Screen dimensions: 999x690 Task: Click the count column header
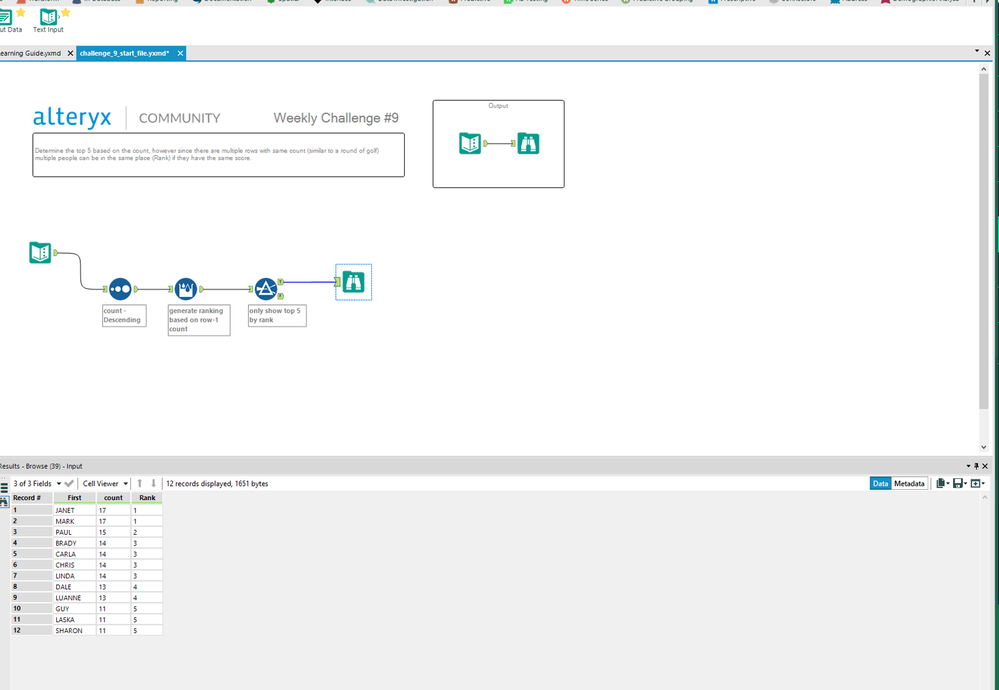click(113, 498)
